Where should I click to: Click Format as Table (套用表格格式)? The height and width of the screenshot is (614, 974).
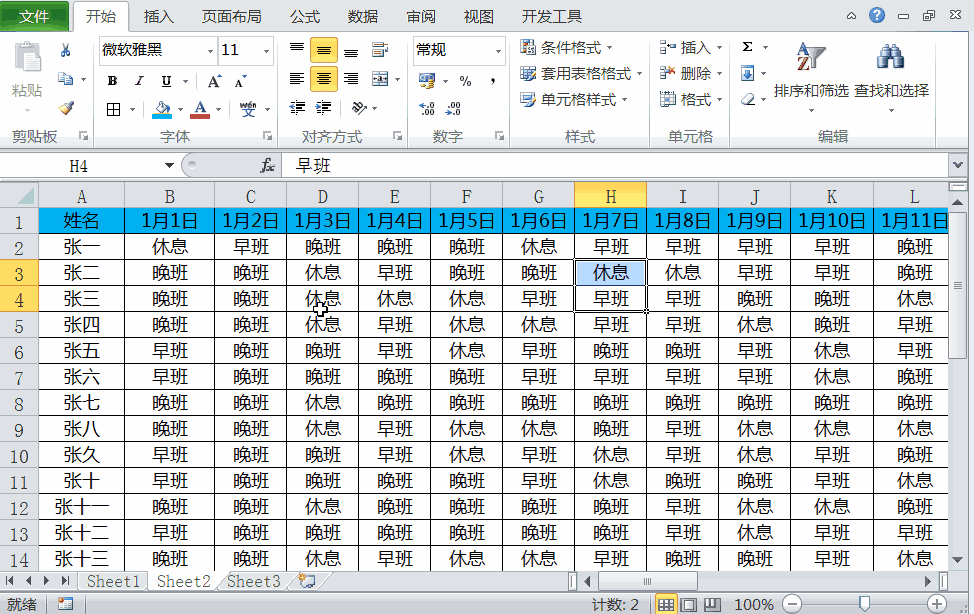[578, 74]
